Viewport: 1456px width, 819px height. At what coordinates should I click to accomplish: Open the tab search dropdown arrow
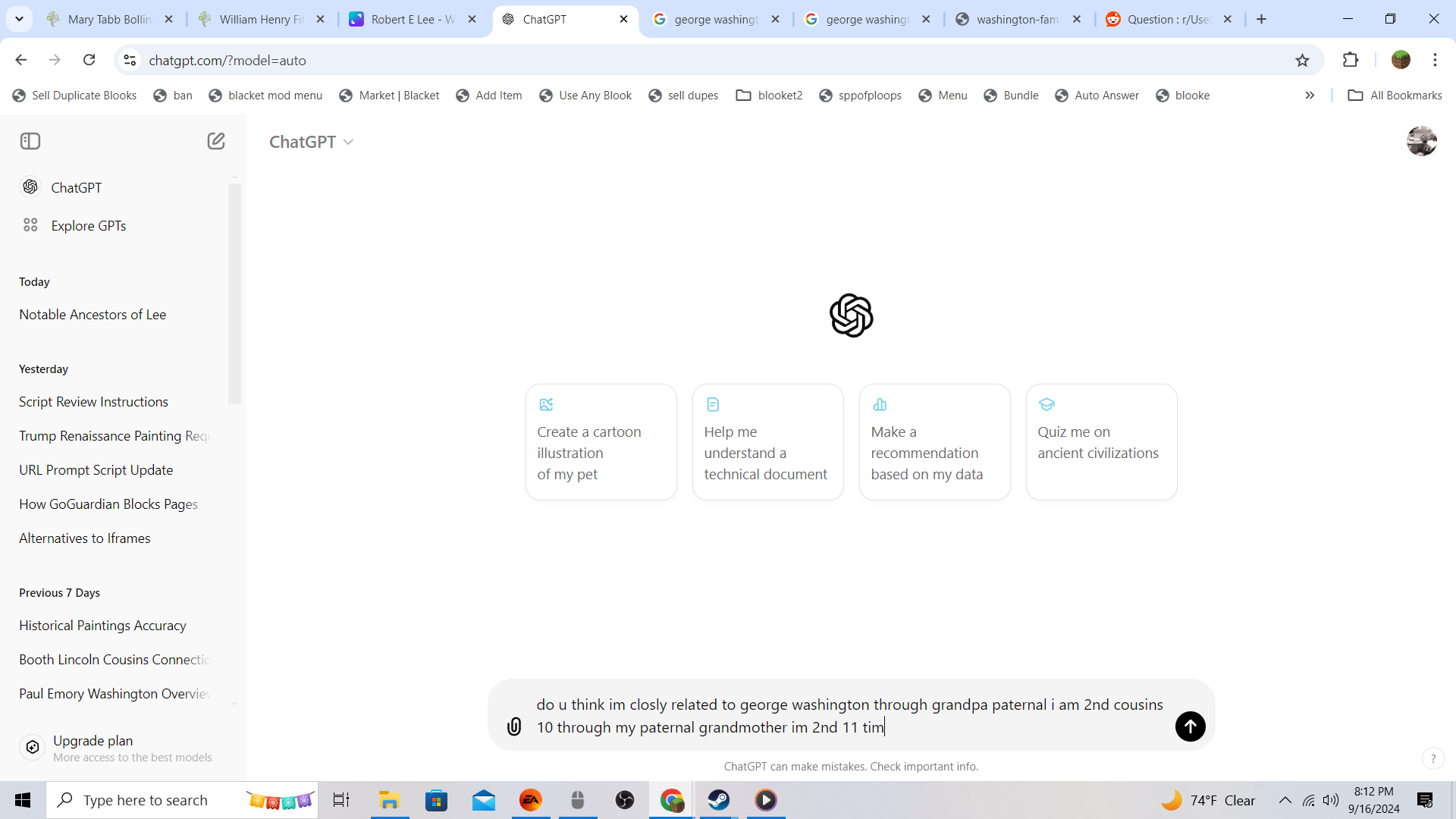point(19,19)
